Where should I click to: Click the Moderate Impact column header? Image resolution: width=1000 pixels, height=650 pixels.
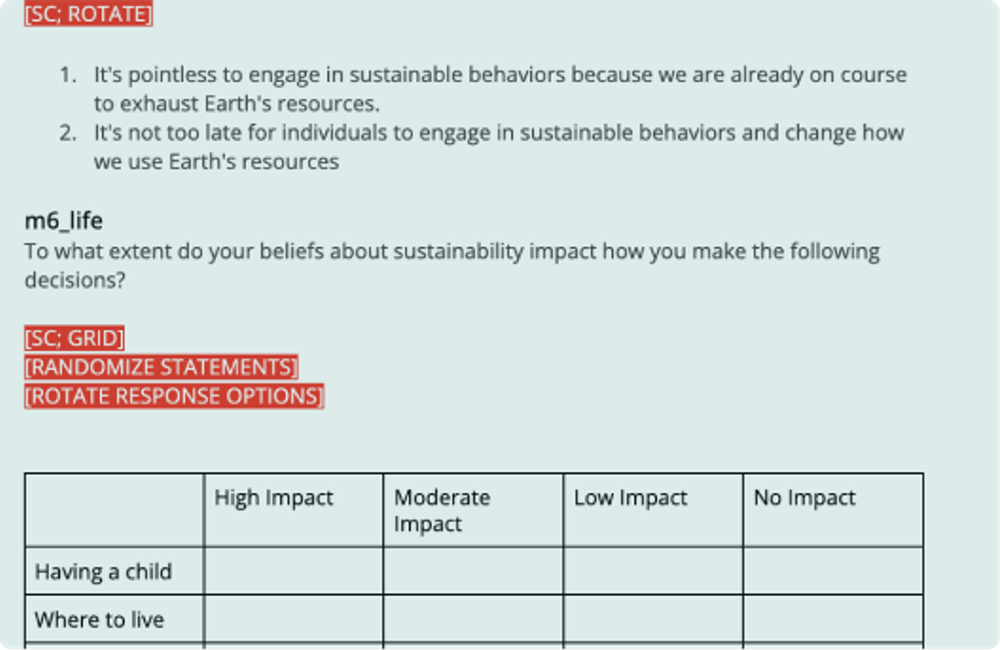coord(473,510)
